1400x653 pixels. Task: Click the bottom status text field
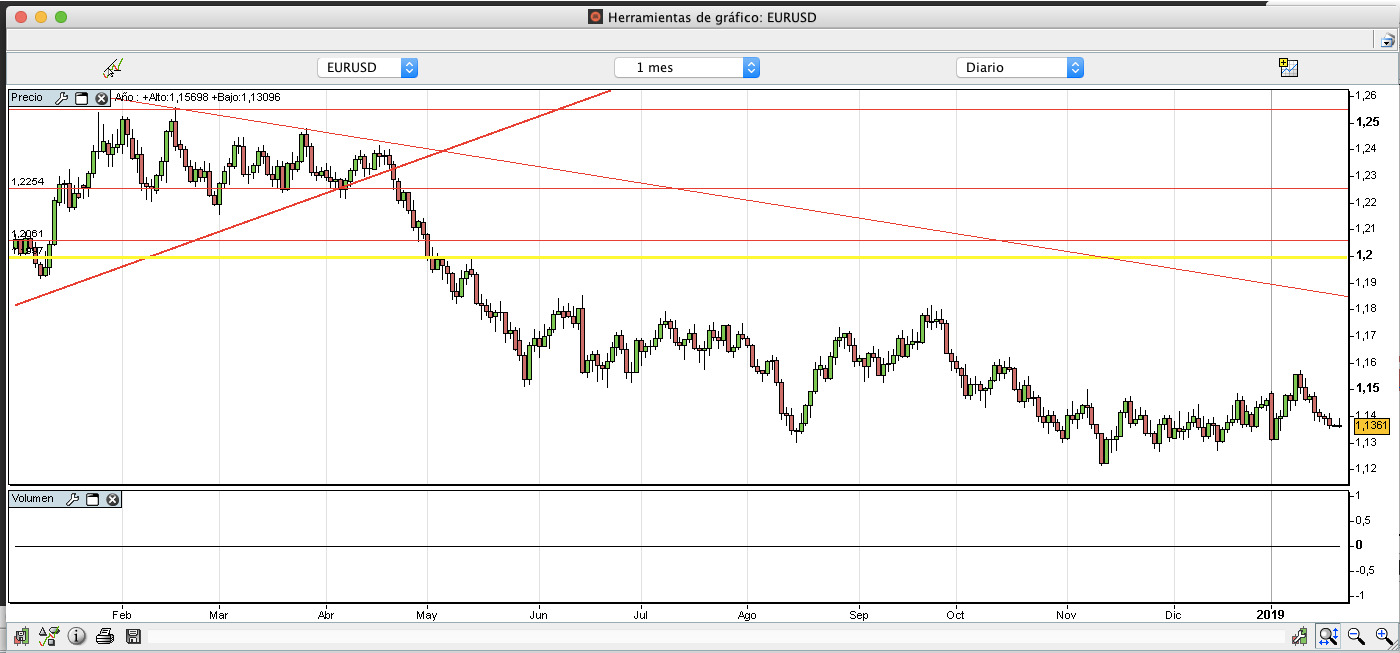716,636
